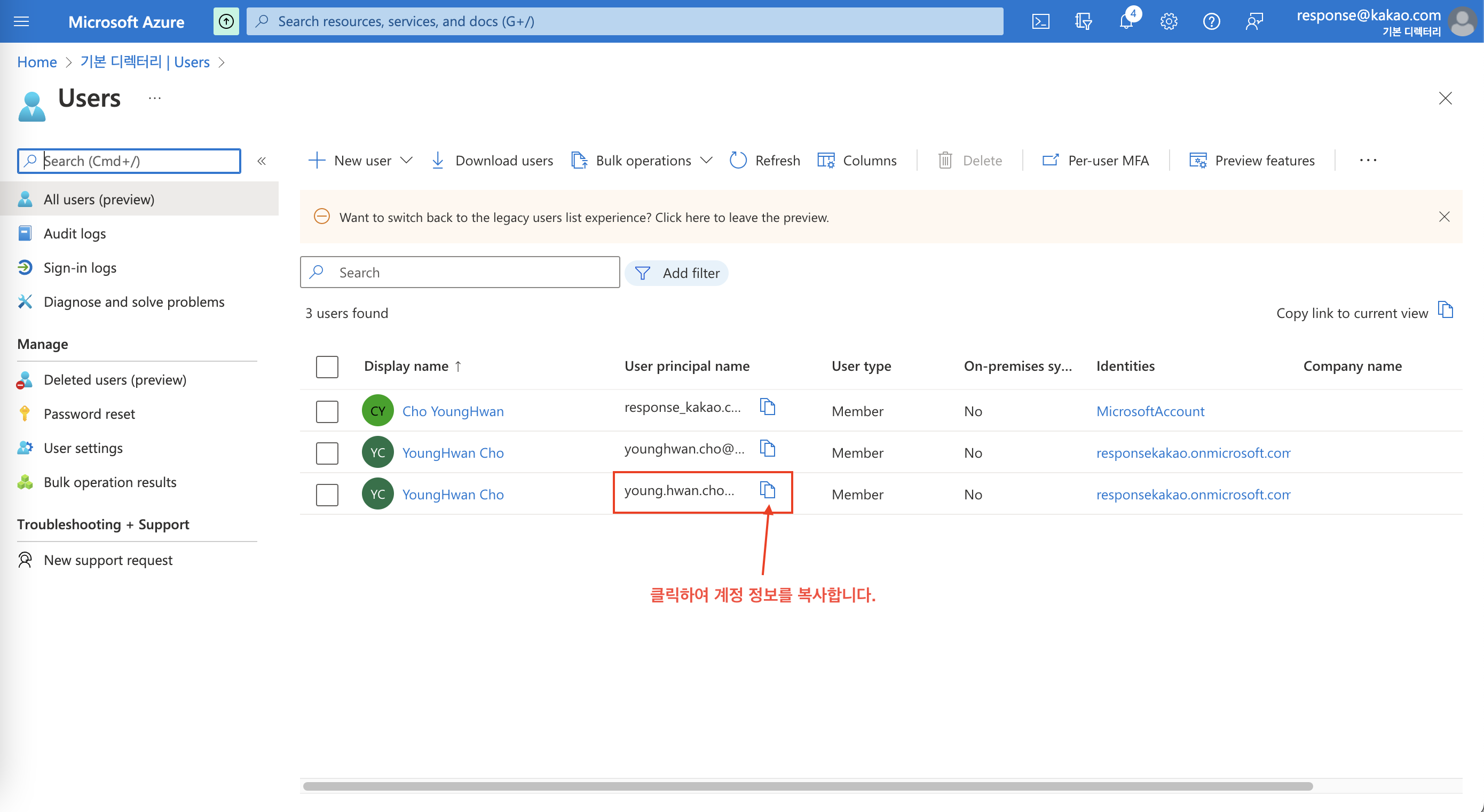The image size is (1484, 812).
Task: Collapse the left menu with double chevron
Action: [x=262, y=161]
